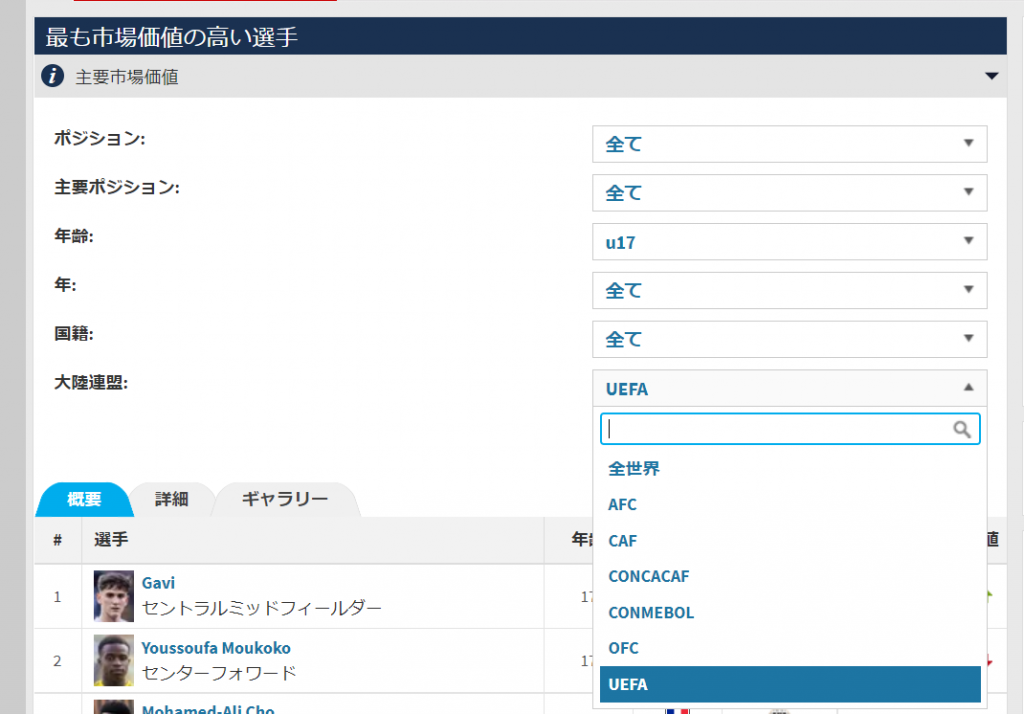
Task: Open the 年齢 dropdown showing u17
Action: pyautogui.click(x=789, y=241)
